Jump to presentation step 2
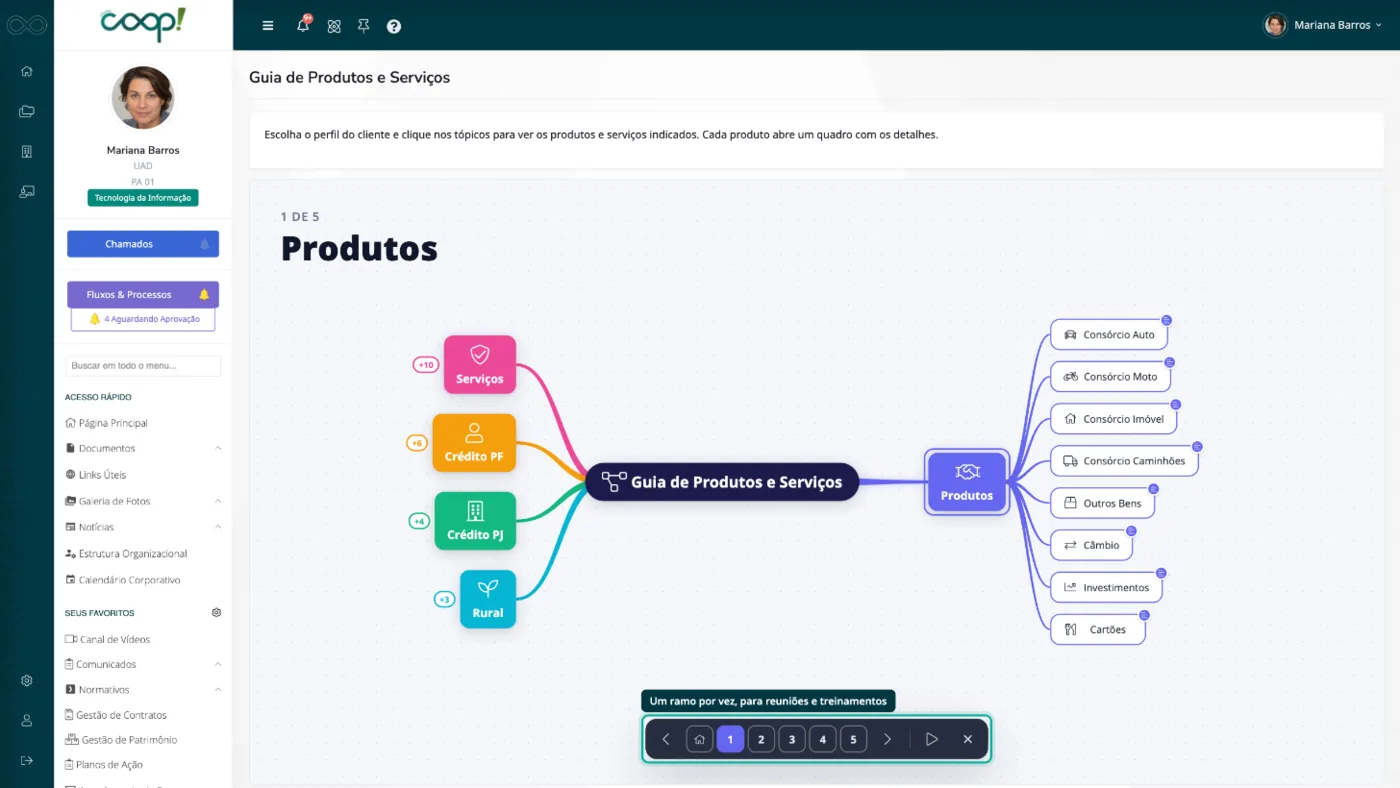Image resolution: width=1400 pixels, height=788 pixels. point(761,740)
